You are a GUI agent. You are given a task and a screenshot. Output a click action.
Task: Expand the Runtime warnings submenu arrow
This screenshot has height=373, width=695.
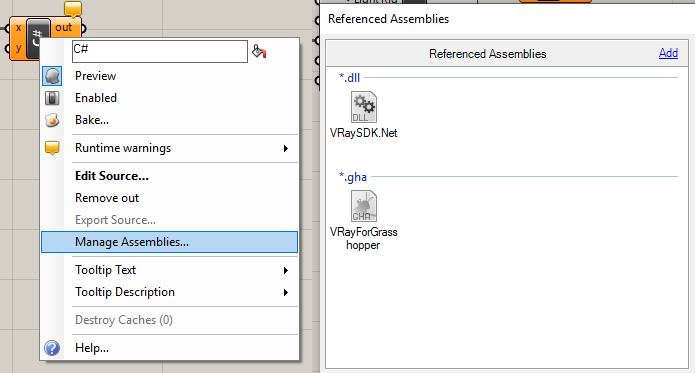(286, 148)
